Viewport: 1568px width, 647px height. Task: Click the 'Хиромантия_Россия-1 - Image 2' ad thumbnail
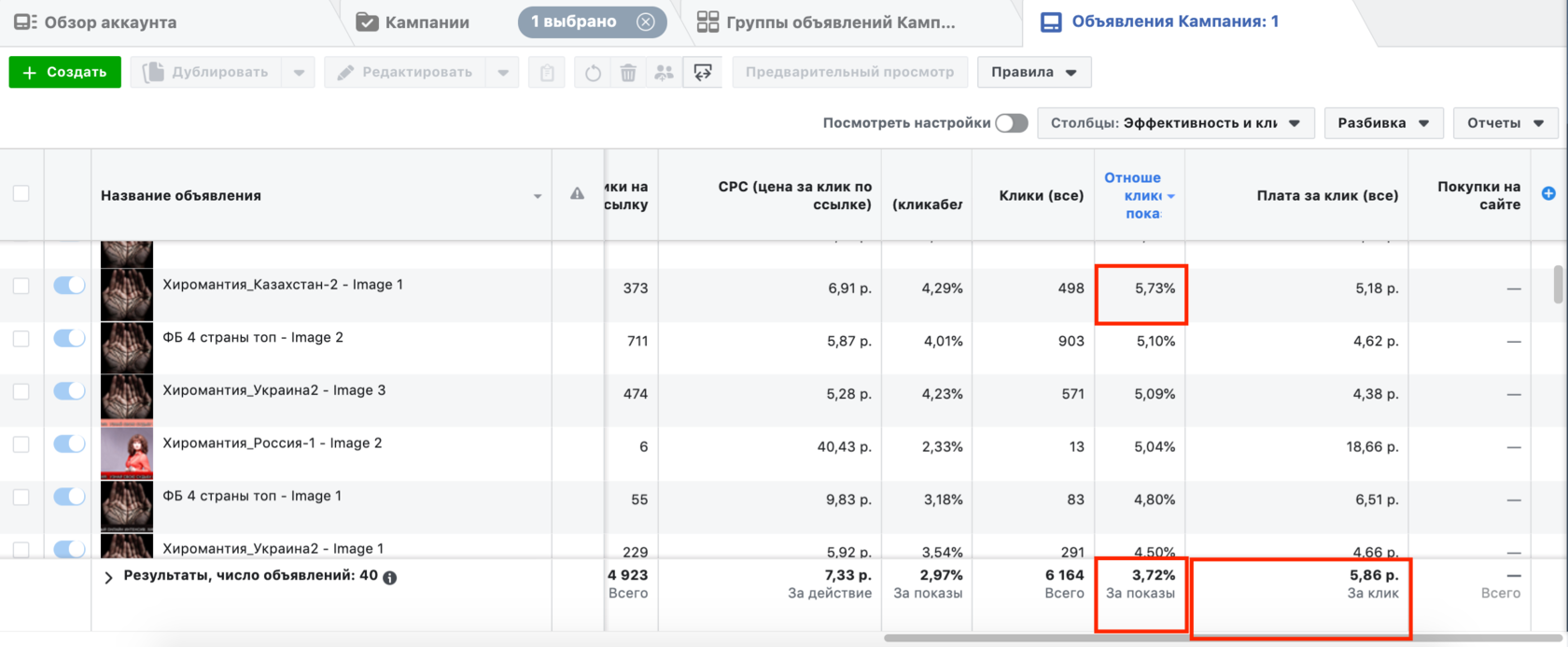pyautogui.click(x=127, y=450)
